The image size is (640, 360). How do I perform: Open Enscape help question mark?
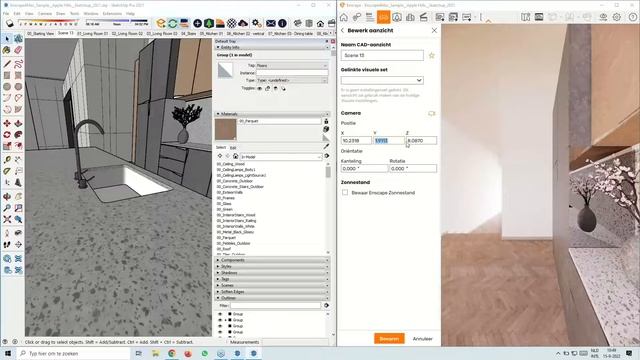(633, 17)
